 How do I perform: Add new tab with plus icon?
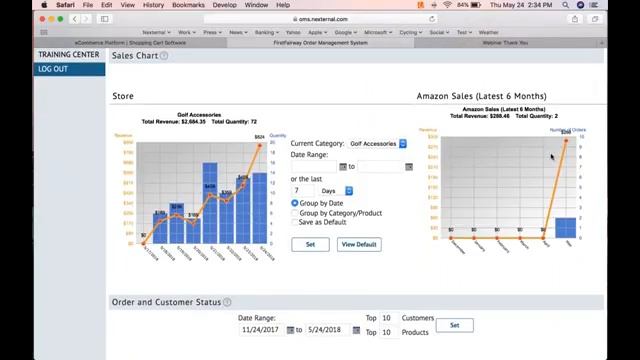click(x=602, y=43)
